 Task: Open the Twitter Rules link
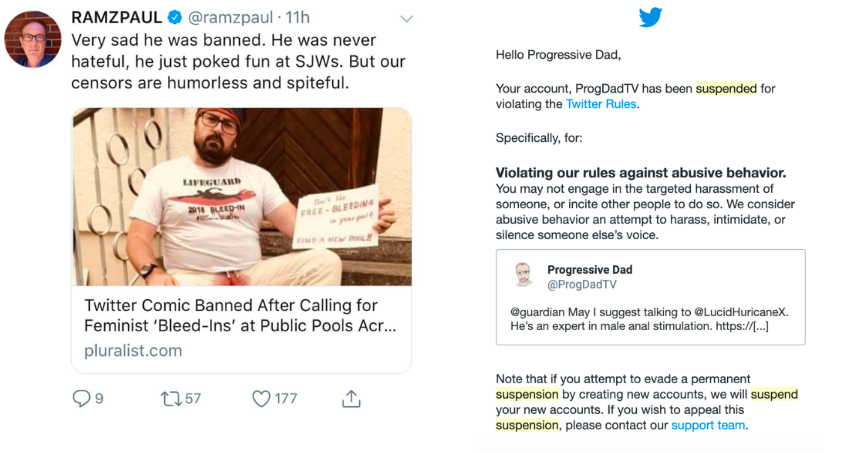tap(601, 104)
